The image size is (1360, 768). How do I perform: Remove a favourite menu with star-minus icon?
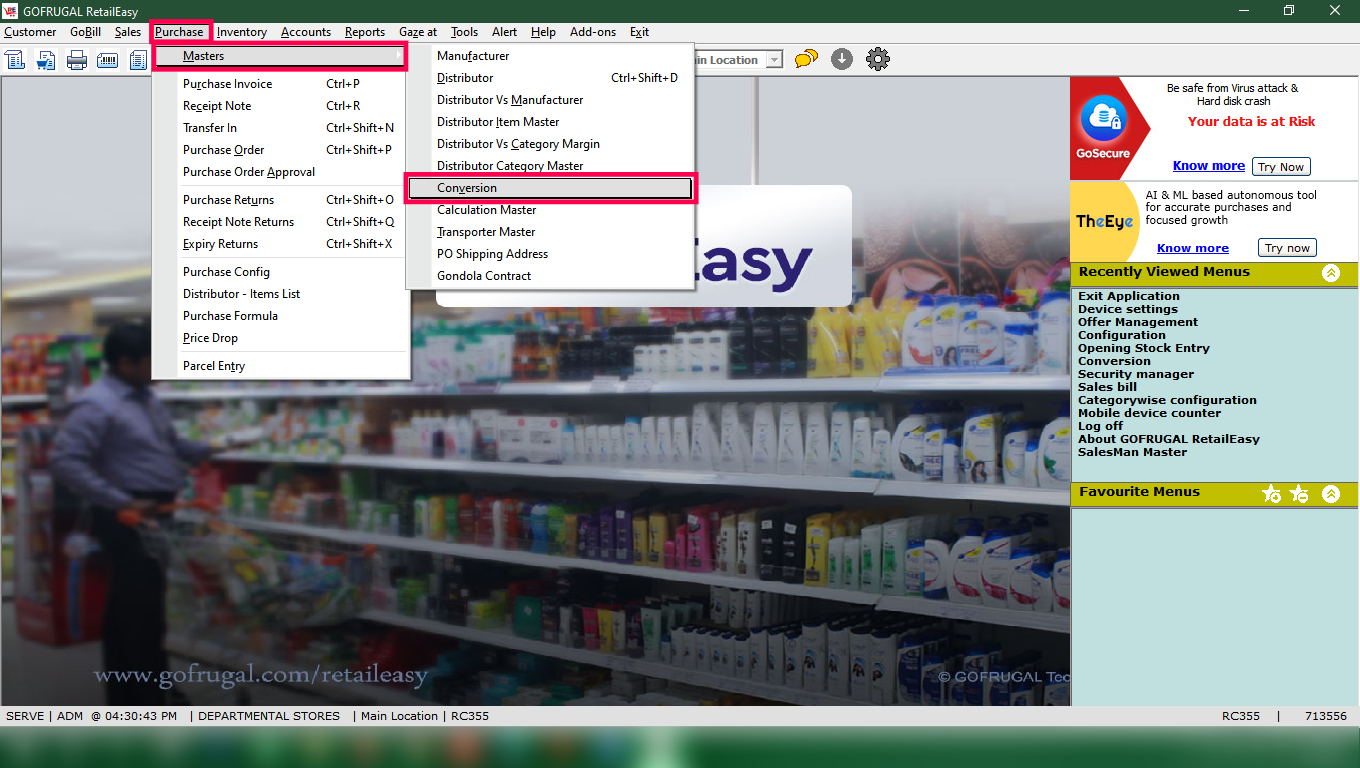tap(1299, 493)
